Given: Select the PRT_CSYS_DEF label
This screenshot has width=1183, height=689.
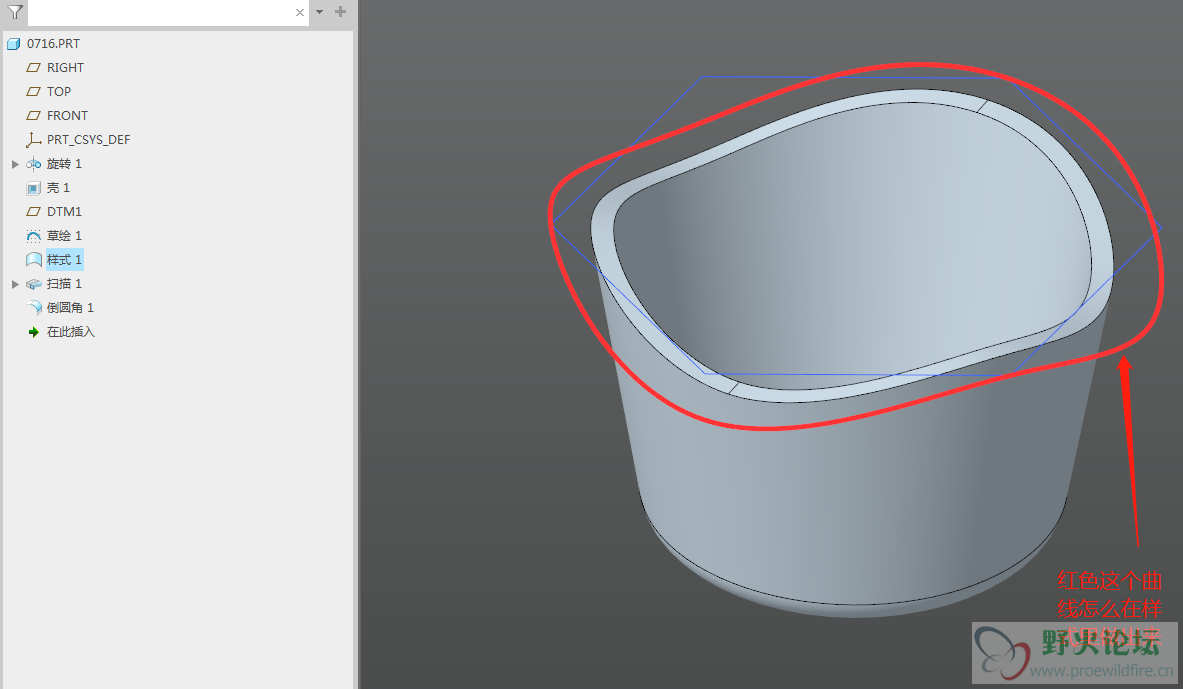Looking at the screenshot, I should point(88,140).
